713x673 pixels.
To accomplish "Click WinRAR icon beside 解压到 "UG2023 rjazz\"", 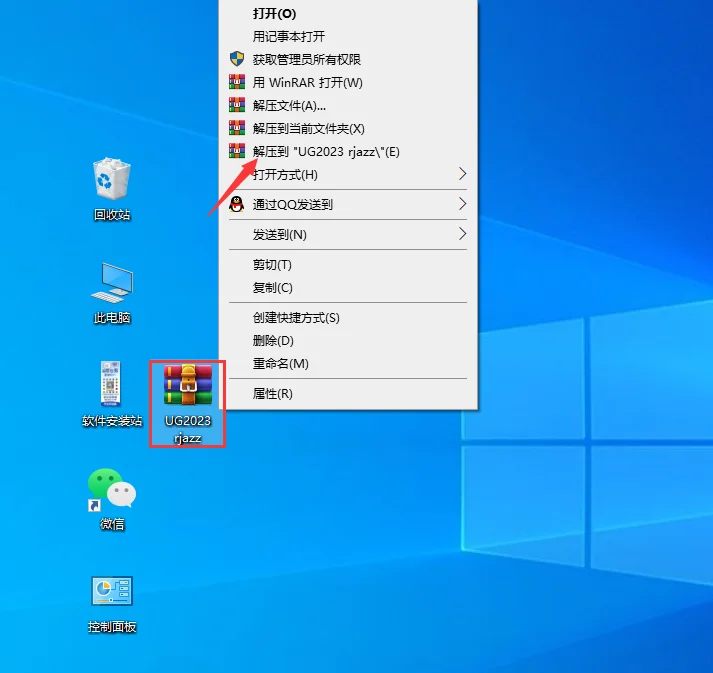I will [236, 151].
